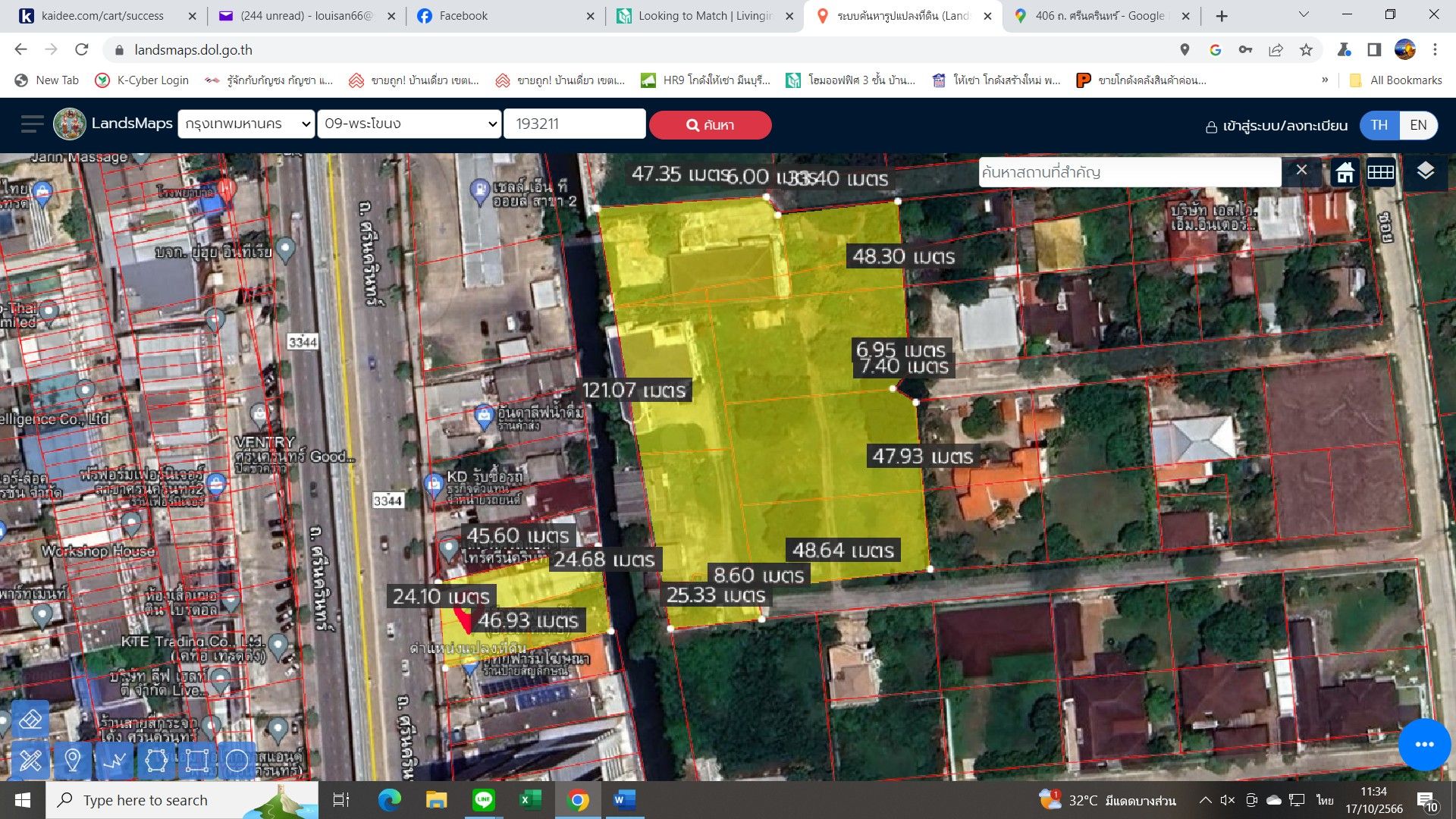Screen dimensions: 1456x819
Task: Expand the hidden bookmarks chevron
Action: pyautogui.click(x=1325, y=80)
